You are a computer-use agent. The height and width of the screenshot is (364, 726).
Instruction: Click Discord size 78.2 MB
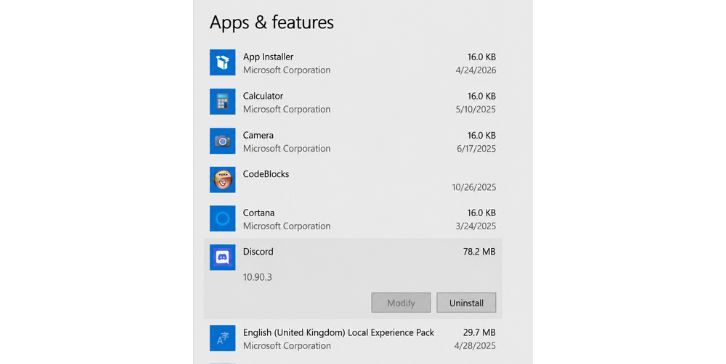coord(479,252)
